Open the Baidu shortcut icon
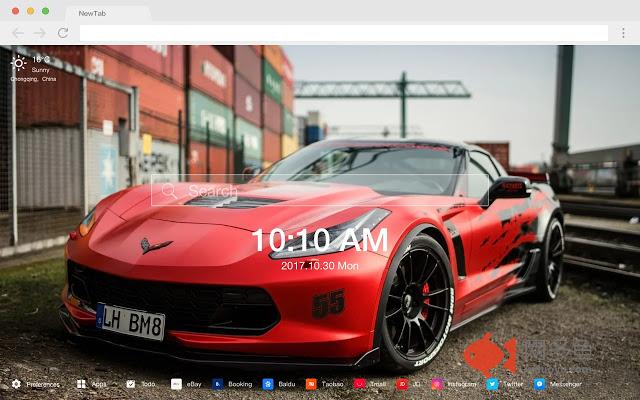Image resolution: width=640 pixels, height=400 pixels. (268, 384)
